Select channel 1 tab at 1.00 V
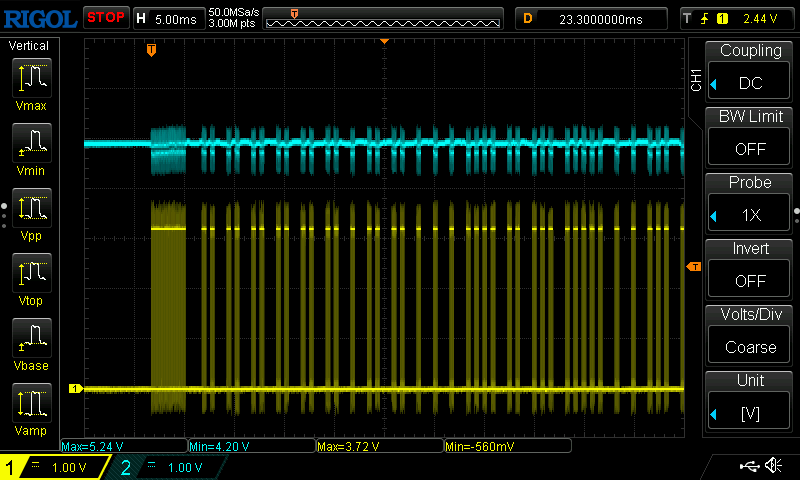 pyautogui.click(x=55, y=467)
